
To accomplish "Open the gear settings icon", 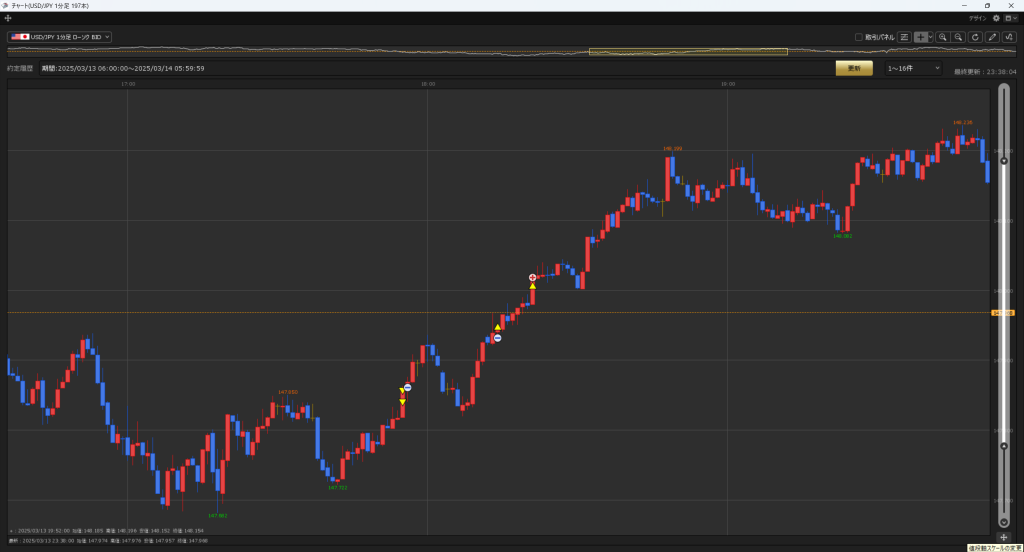I will coord(996,18).
